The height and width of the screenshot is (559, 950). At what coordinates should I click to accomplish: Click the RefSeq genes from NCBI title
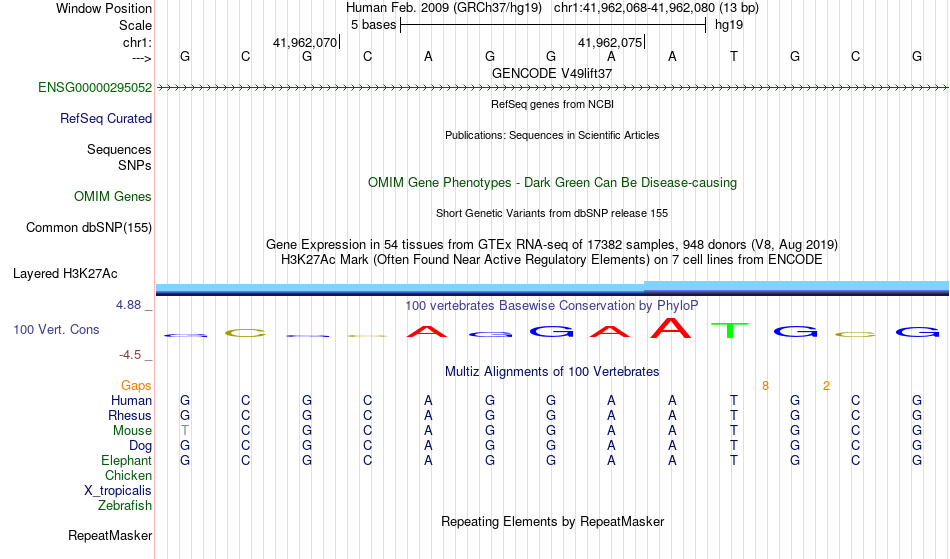(x=553, y=104)
